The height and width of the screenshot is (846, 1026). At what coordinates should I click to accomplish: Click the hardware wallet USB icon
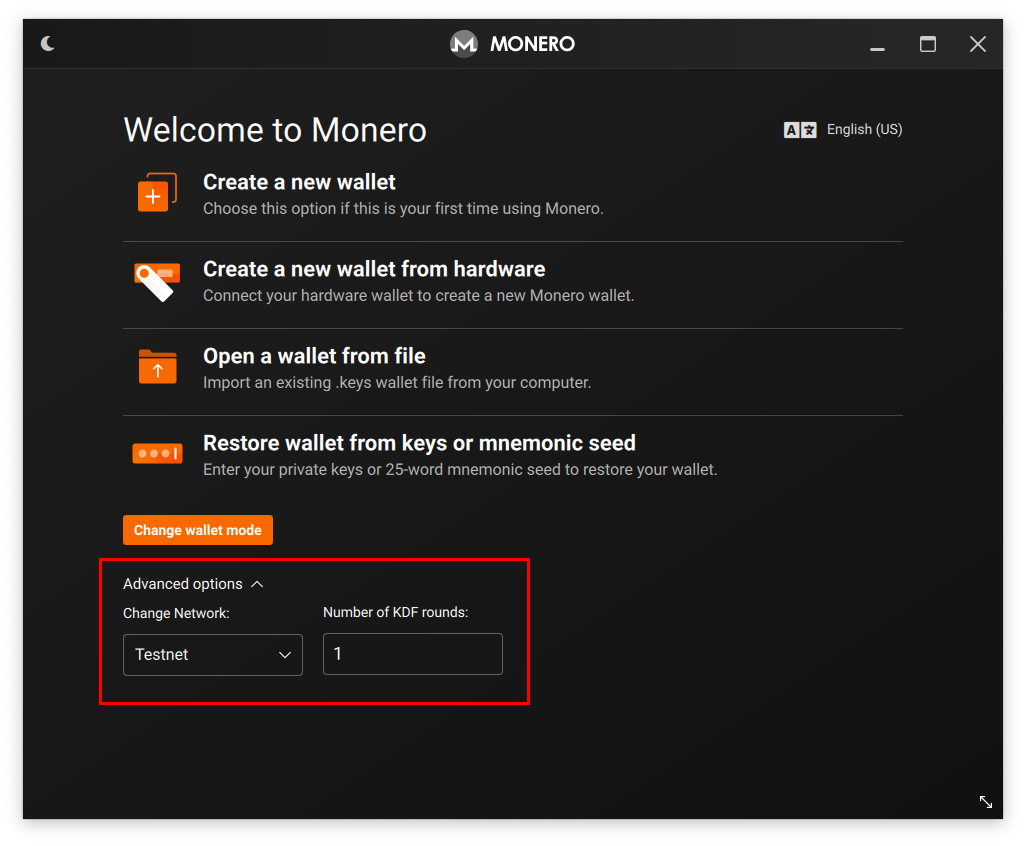point(157,281)
